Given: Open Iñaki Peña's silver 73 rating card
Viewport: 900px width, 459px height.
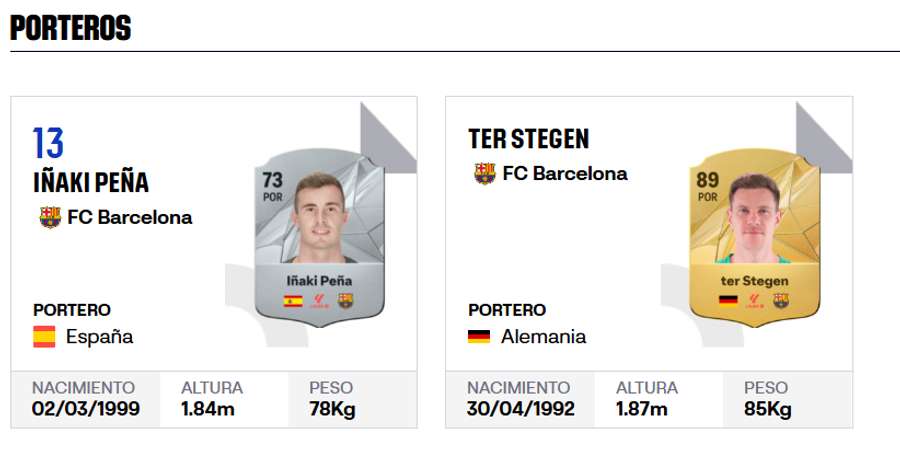Looking at the screenshot, I should click(x=320, y=238).
